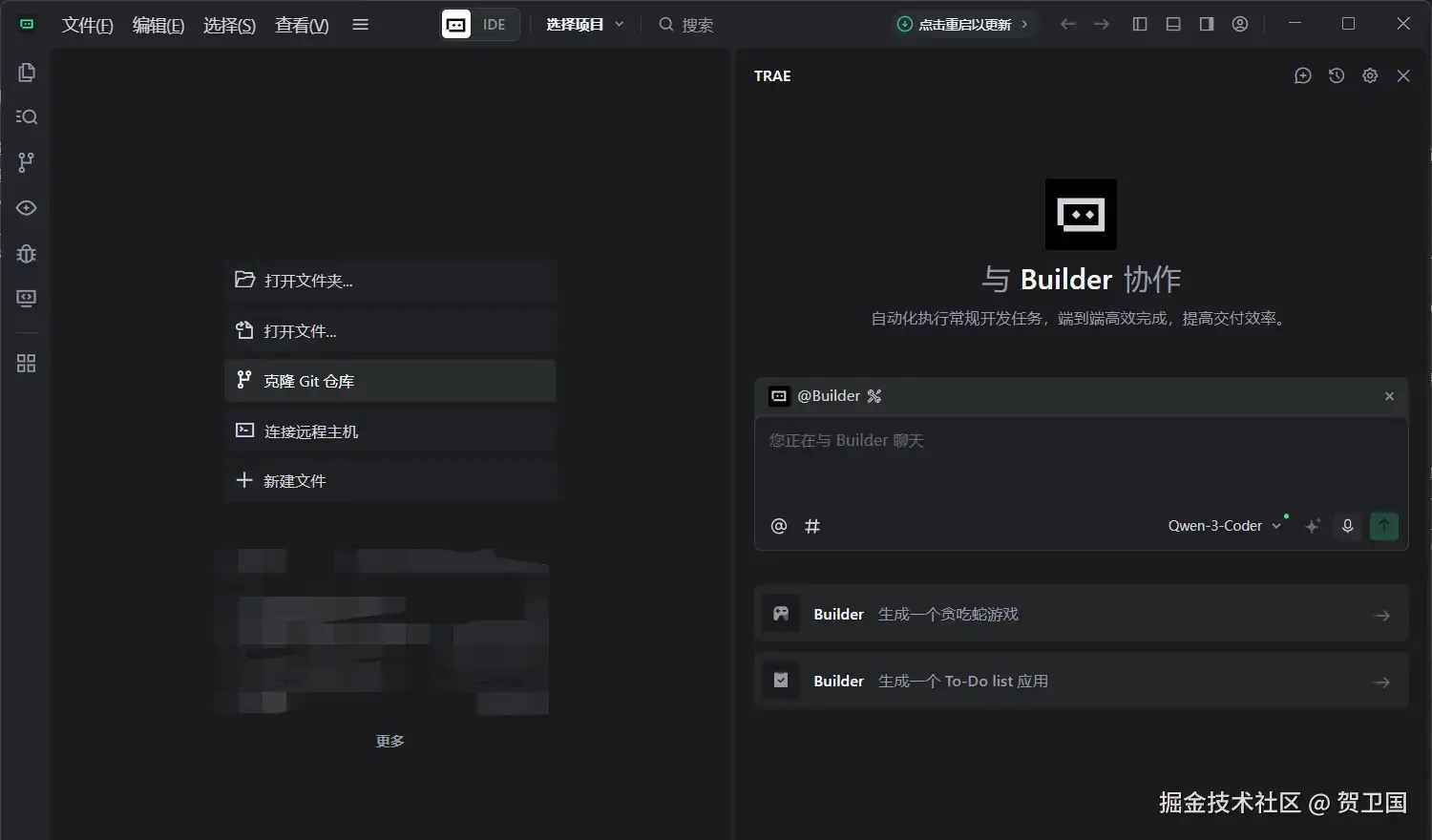Open the Source Control branch icon
Image resolution: width=1432 pixels, height=840 pixels.
click(x=27, y=162)
